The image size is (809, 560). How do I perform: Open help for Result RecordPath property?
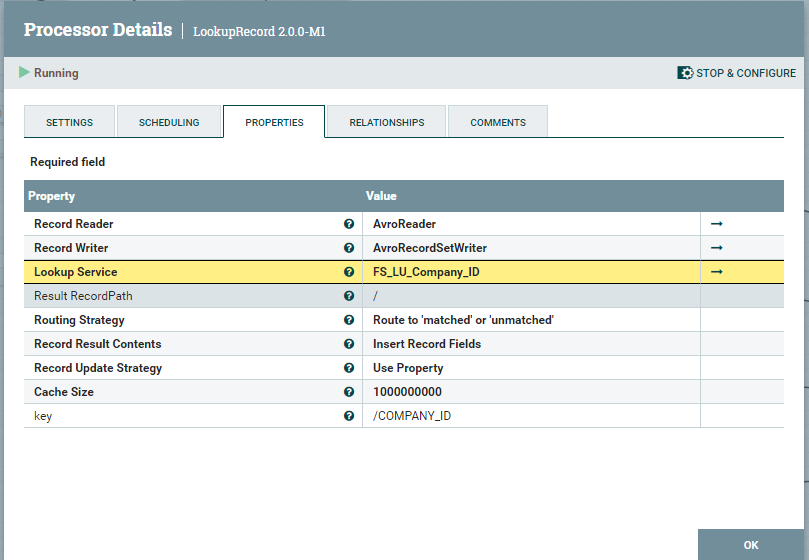point(349,296)
